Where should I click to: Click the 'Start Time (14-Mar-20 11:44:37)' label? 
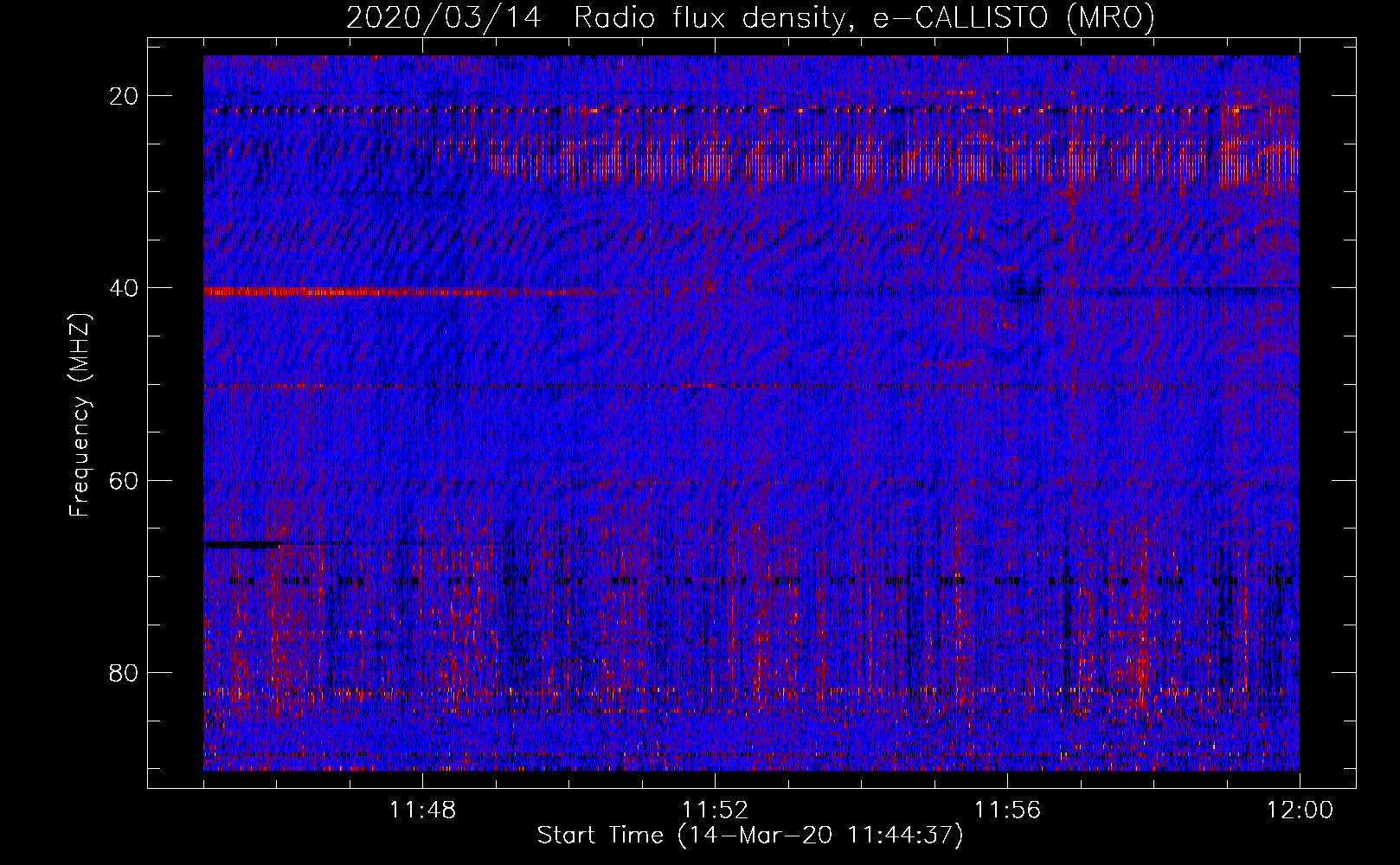click(x=750, y=836)
